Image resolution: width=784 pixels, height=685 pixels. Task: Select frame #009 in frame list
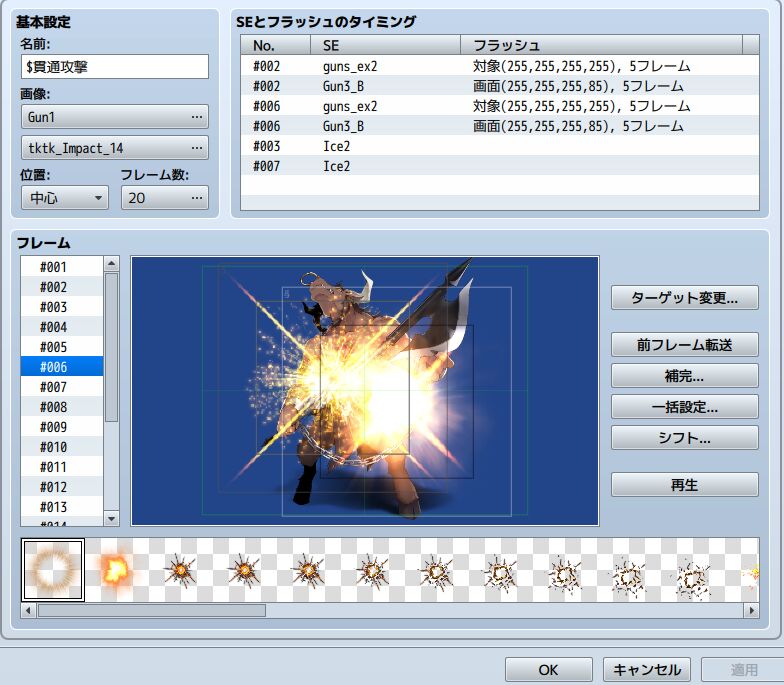pyautogui.click(x=62, y=427)
